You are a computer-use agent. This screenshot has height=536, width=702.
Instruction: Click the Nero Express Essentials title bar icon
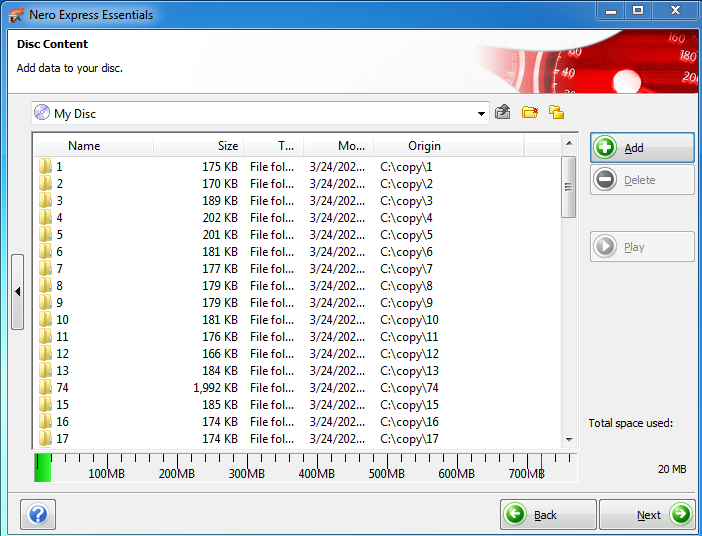tap(16, 15)
